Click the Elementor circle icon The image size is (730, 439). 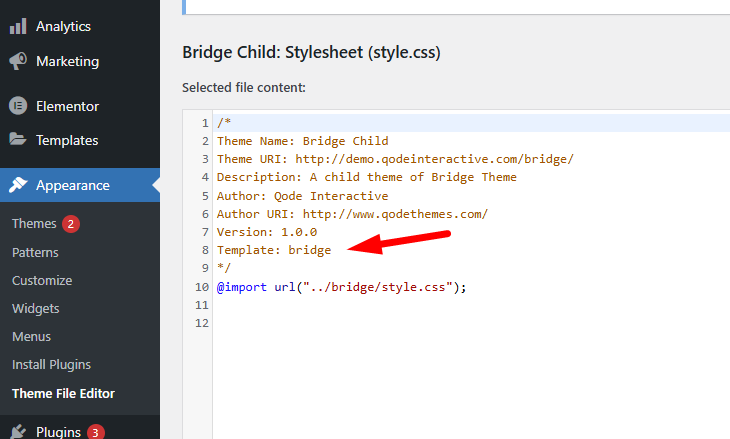[18, 106]
